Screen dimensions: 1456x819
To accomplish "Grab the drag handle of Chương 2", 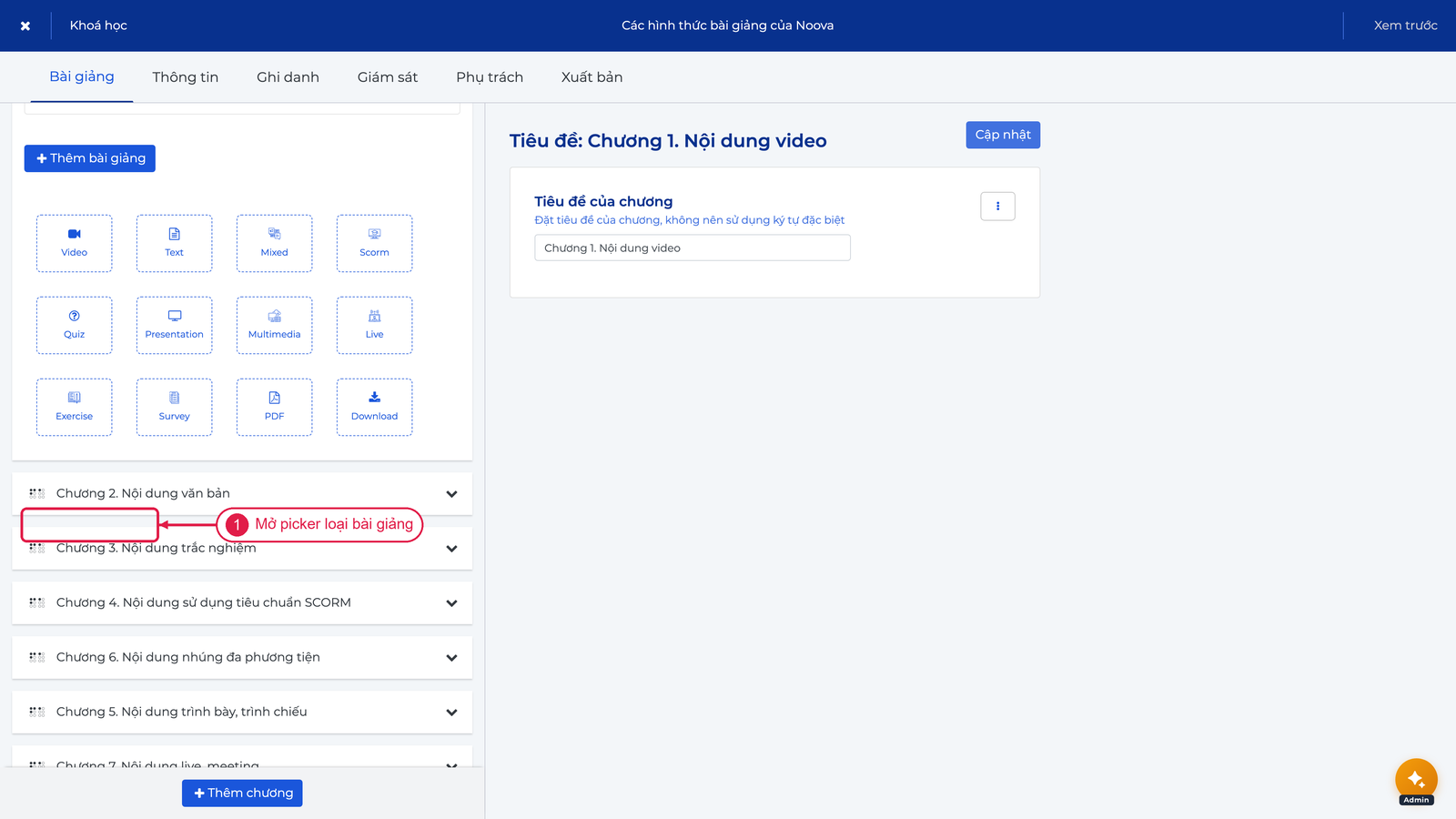I will pos(36,493).
